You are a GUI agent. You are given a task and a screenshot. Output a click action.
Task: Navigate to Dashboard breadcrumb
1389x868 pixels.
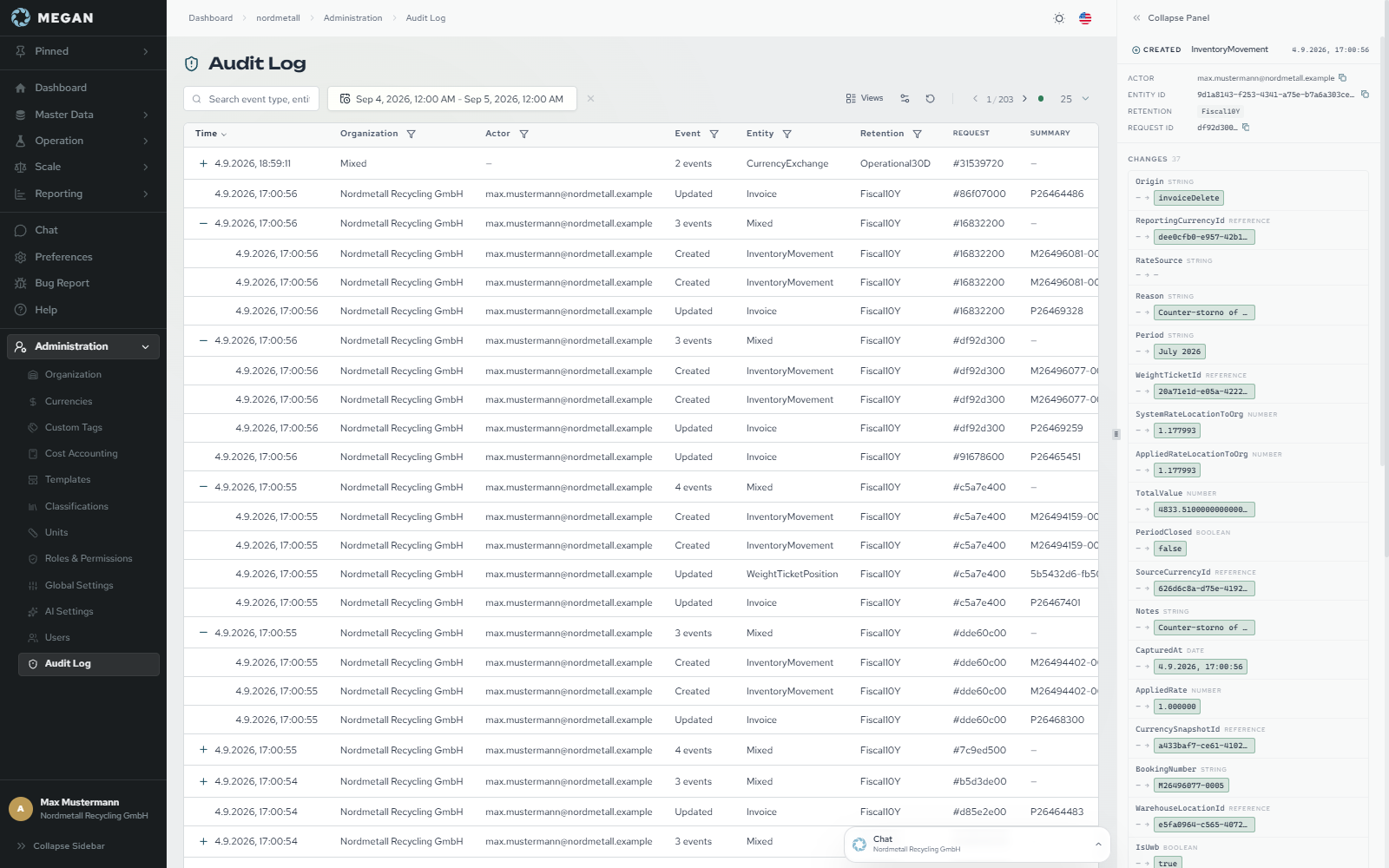point(211,18)
